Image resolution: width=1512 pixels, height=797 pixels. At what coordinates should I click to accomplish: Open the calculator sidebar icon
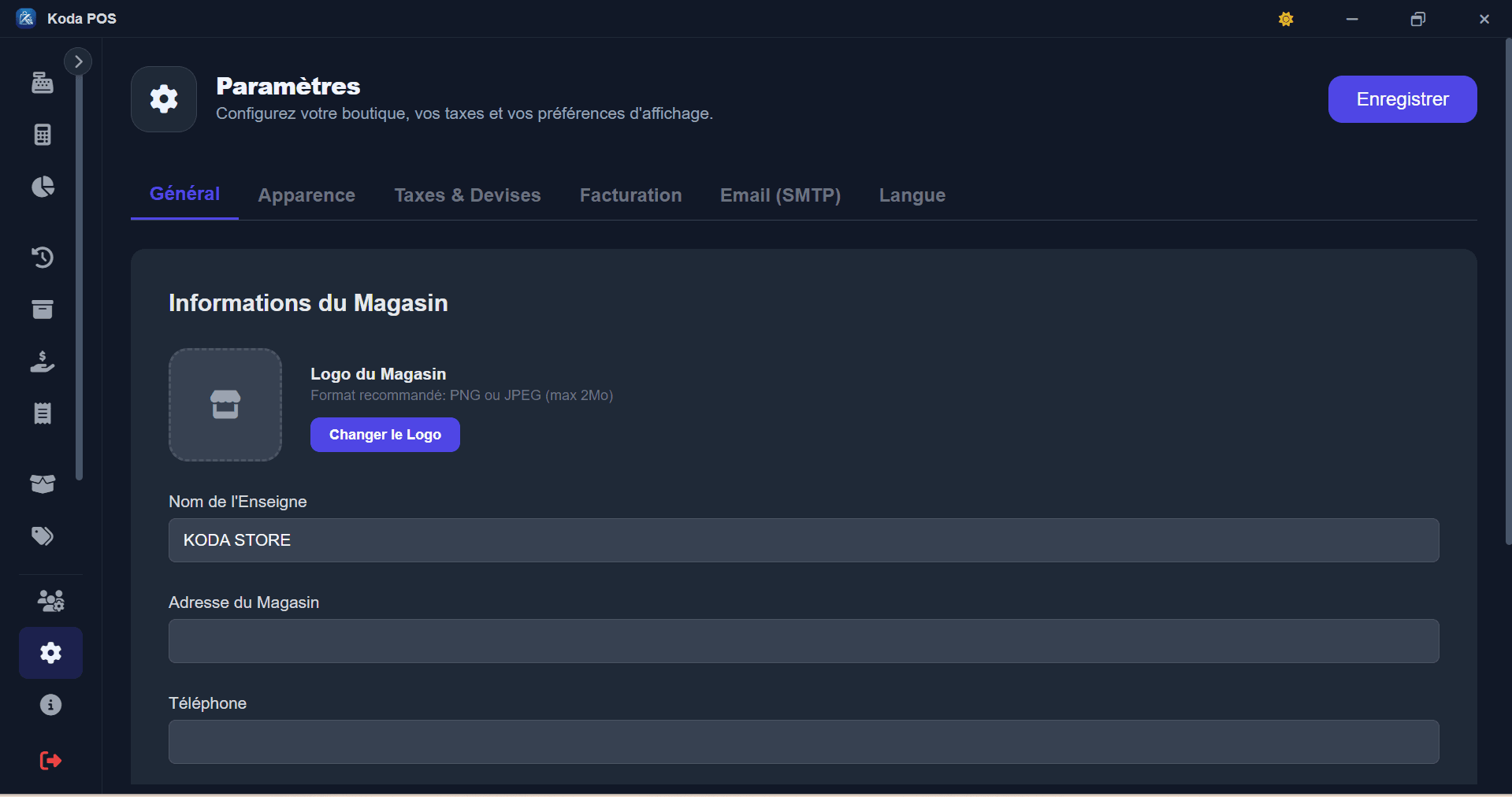(x=43, y=135)
